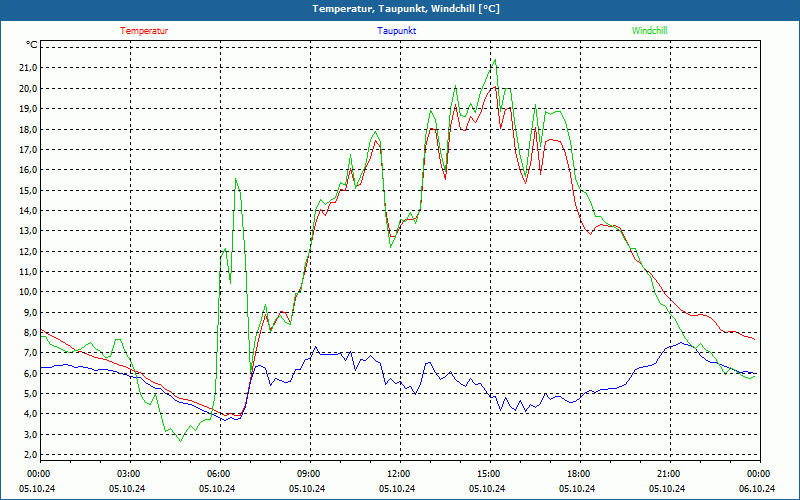Click the '15,0' y-axis value

pyautogui.click(x=29, y=190)
